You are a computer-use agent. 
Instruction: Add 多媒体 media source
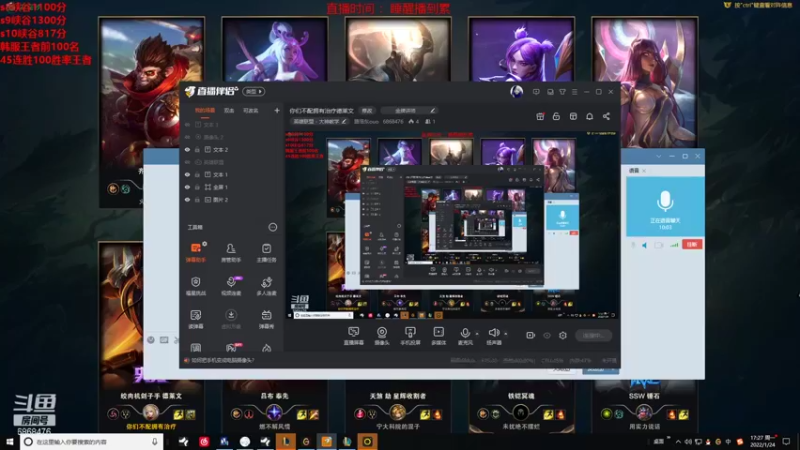(x=438, y=336)
